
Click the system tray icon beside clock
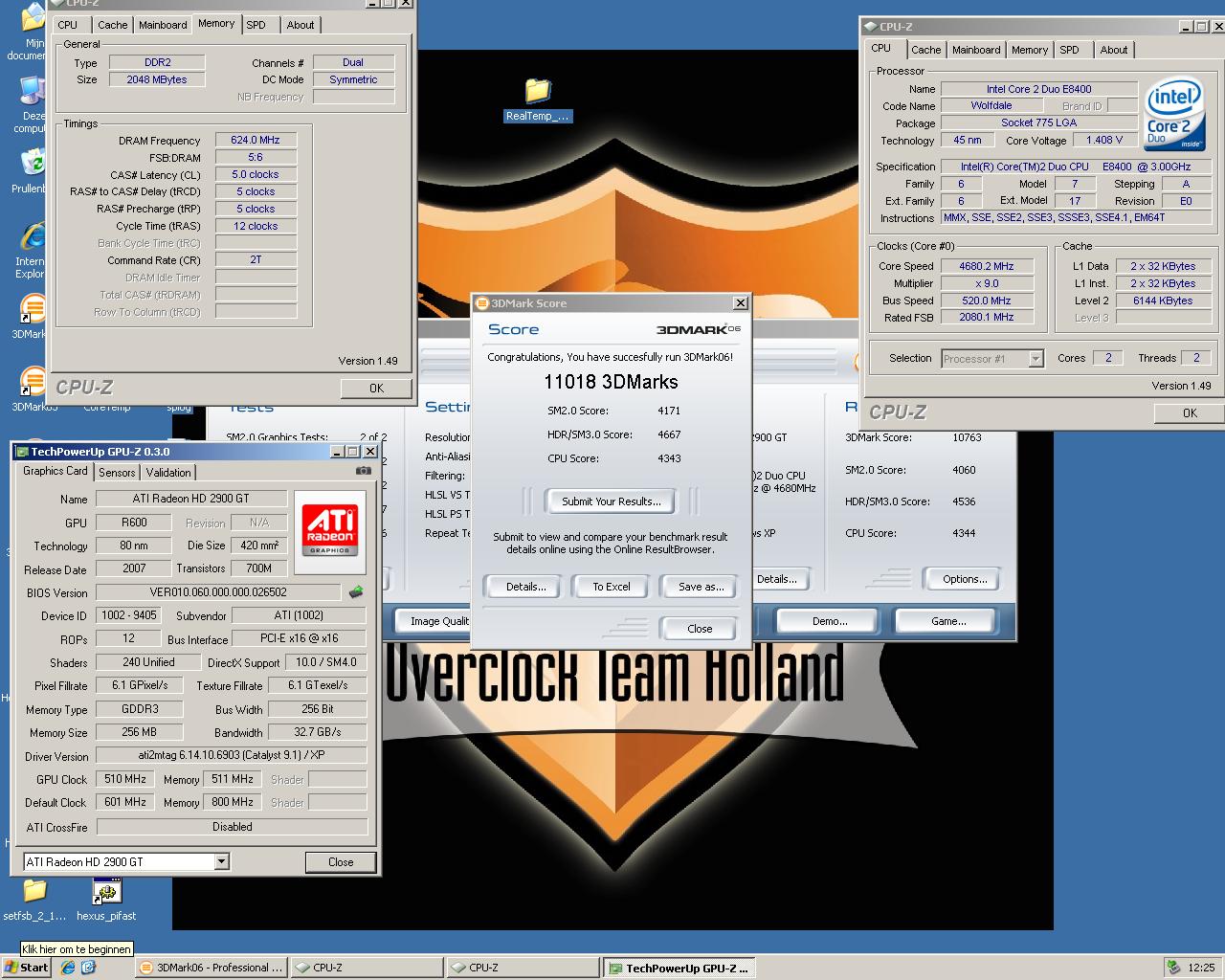(1173, 968)
